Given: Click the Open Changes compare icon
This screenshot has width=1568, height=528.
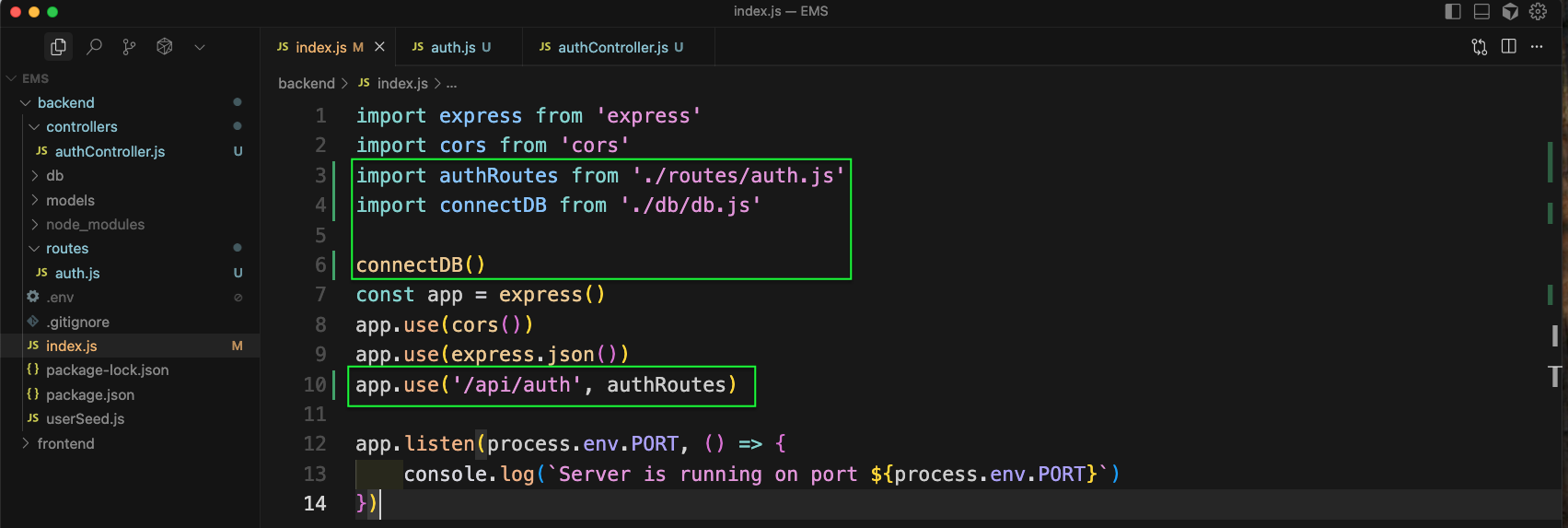Looking at the screenshot, I should tap(1480, 47).
